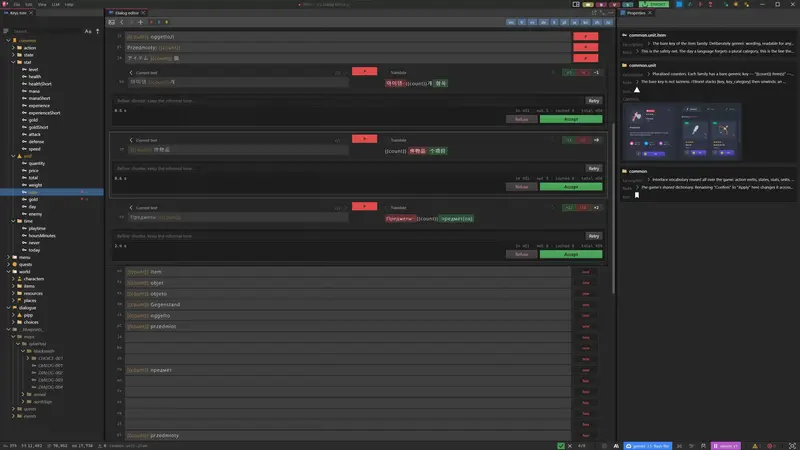Expand the common.unit.item description

[648, 44]
